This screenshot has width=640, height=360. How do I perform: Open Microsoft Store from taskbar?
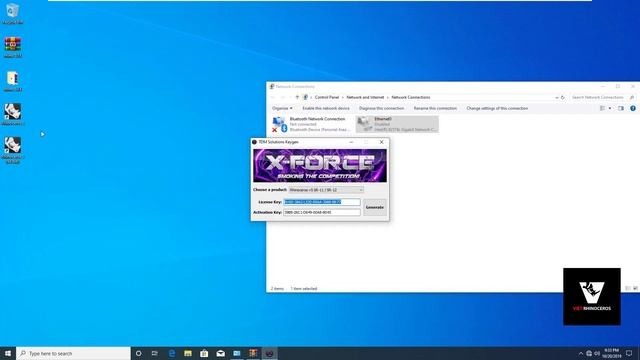[204, 353]
